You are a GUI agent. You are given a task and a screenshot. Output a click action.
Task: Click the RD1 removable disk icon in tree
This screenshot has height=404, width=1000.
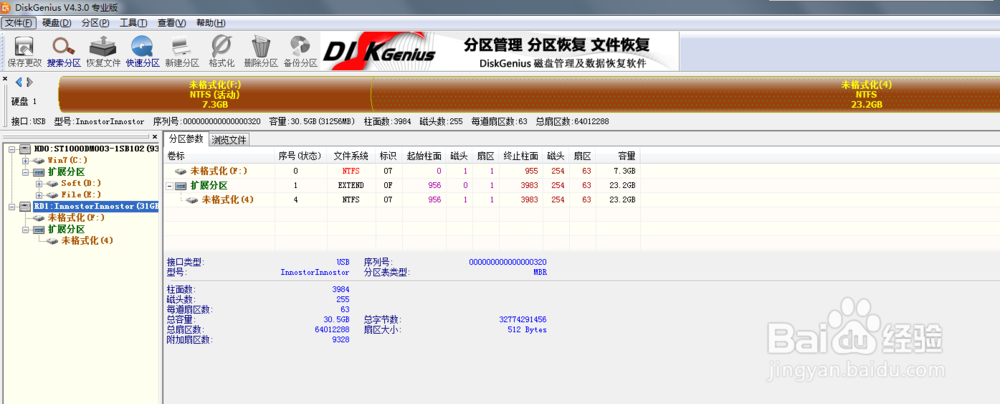[25, 206]
